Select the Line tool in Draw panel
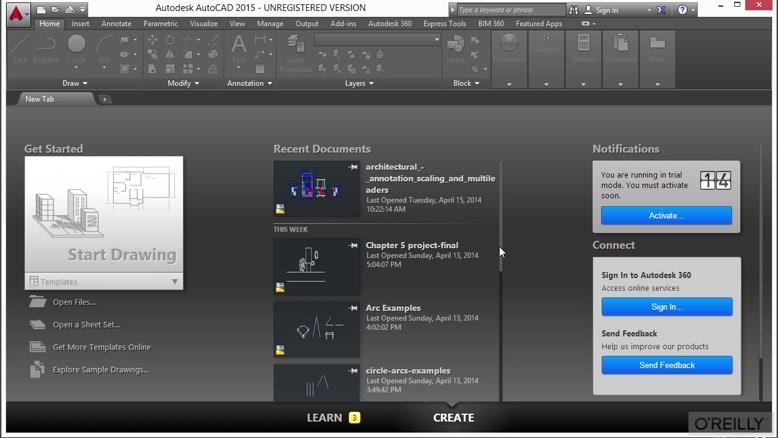 coord(19,49)
